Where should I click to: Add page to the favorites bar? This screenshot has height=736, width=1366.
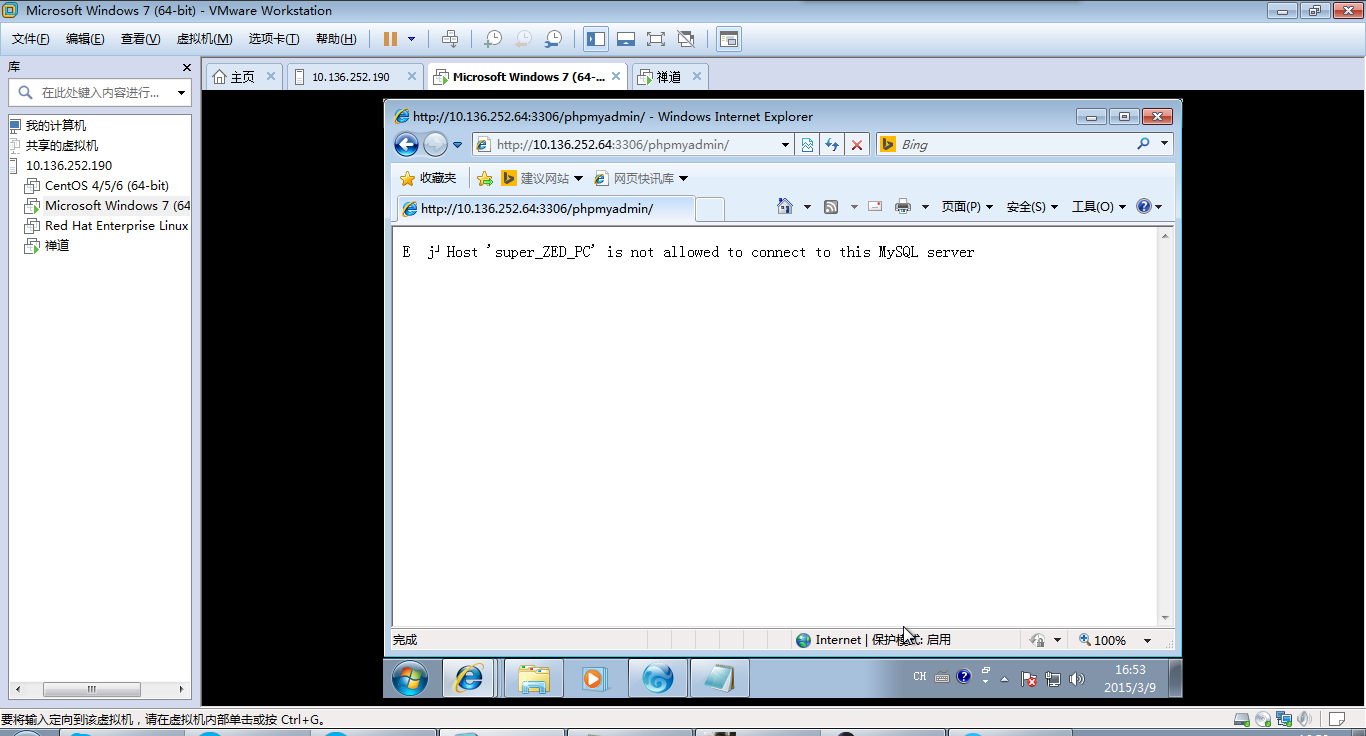485,178
